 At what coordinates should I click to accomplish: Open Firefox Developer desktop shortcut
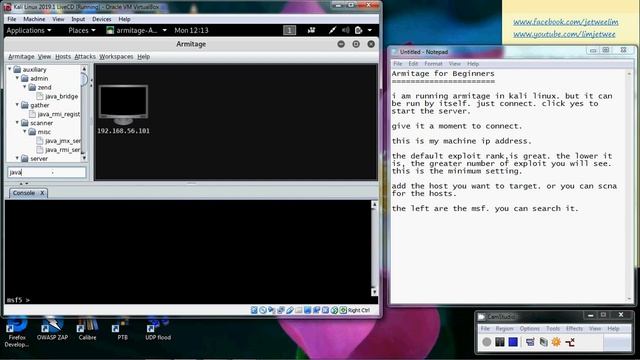tap(16, 332)
